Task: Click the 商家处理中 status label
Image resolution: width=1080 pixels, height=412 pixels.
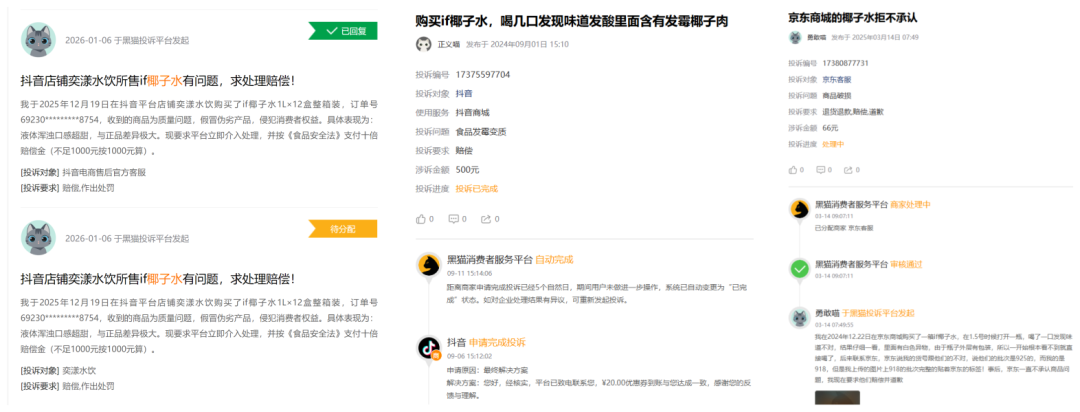Action: (x=911, y=205)
